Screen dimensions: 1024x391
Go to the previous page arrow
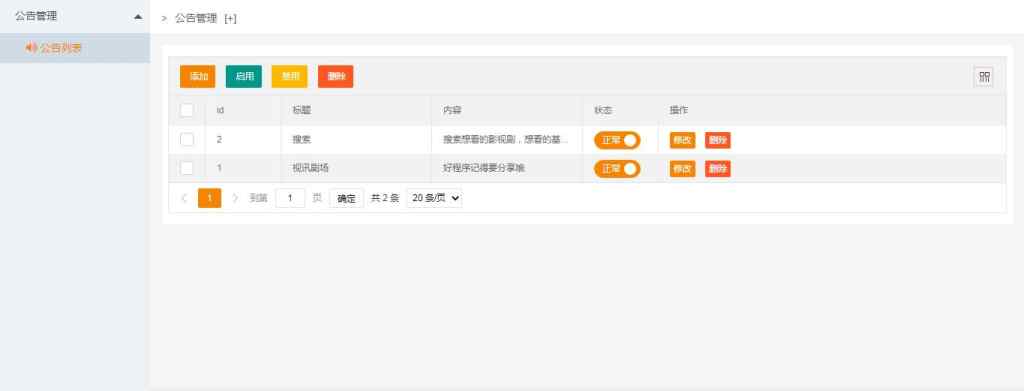(x=184, y=198)
